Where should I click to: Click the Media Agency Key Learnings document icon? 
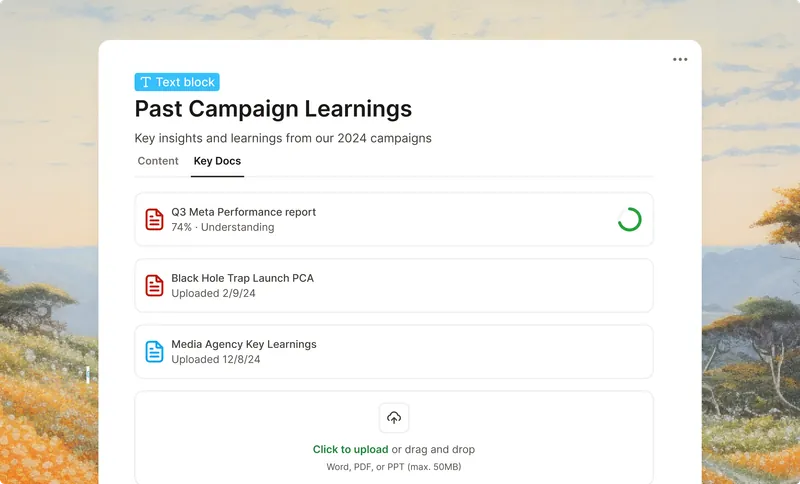154,352
